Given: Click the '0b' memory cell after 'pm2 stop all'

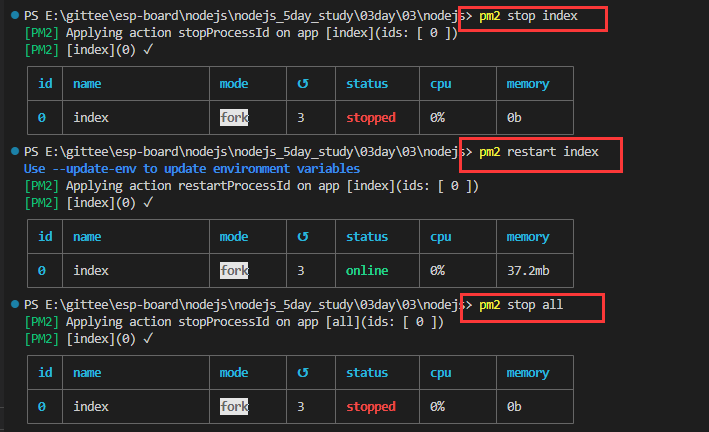Looking at the screenshot, I should point(514,406).
